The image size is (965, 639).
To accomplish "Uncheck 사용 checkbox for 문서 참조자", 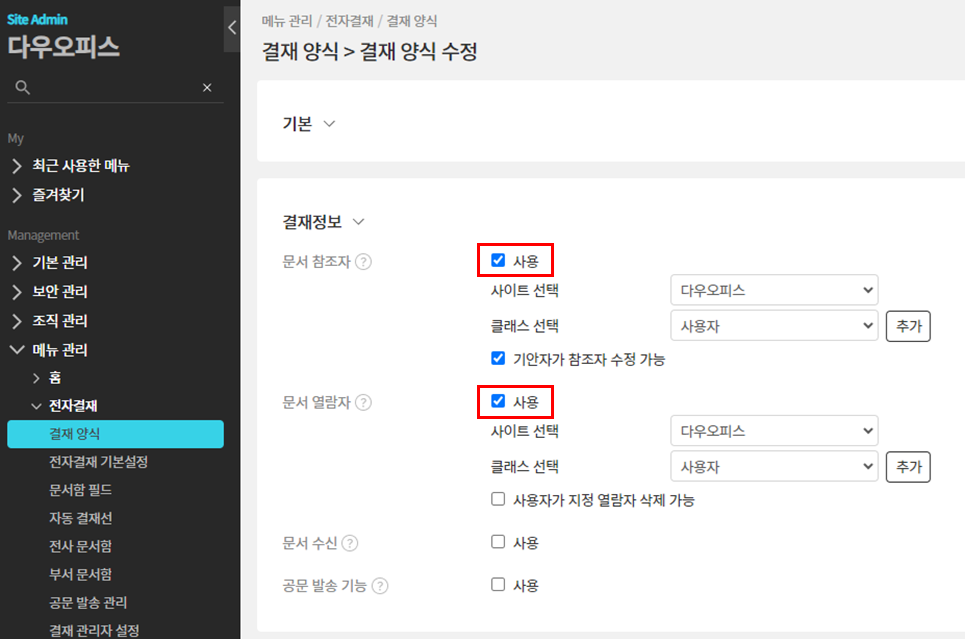I will (498, 261).
